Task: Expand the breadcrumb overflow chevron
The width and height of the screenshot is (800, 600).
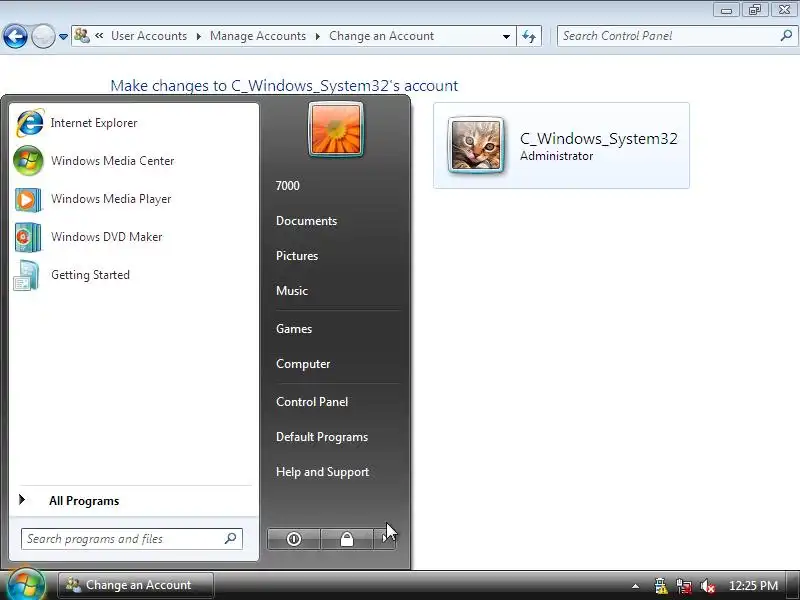Action: pos(99,36)
